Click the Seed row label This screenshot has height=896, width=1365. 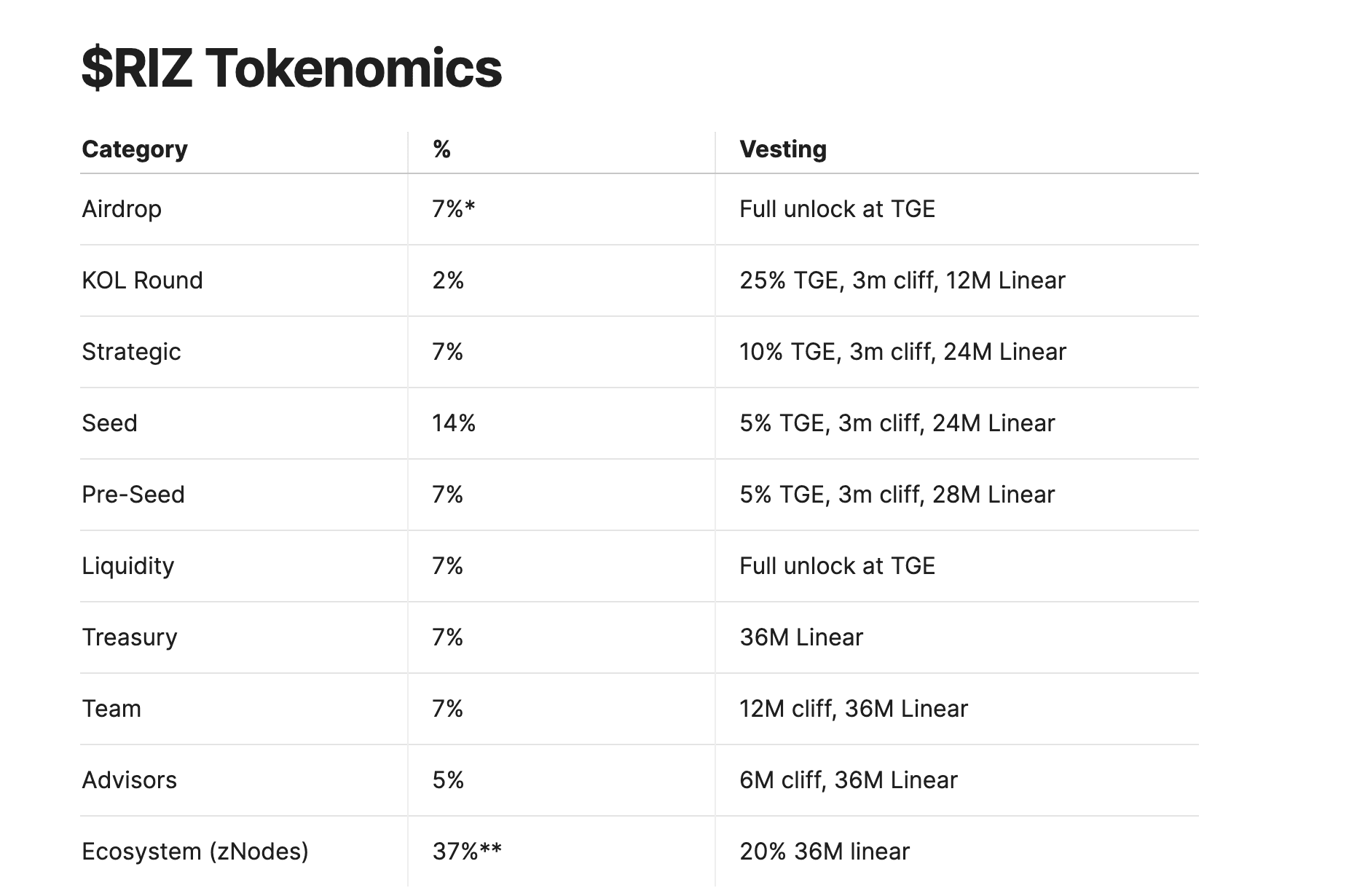[x=109, y=423]
